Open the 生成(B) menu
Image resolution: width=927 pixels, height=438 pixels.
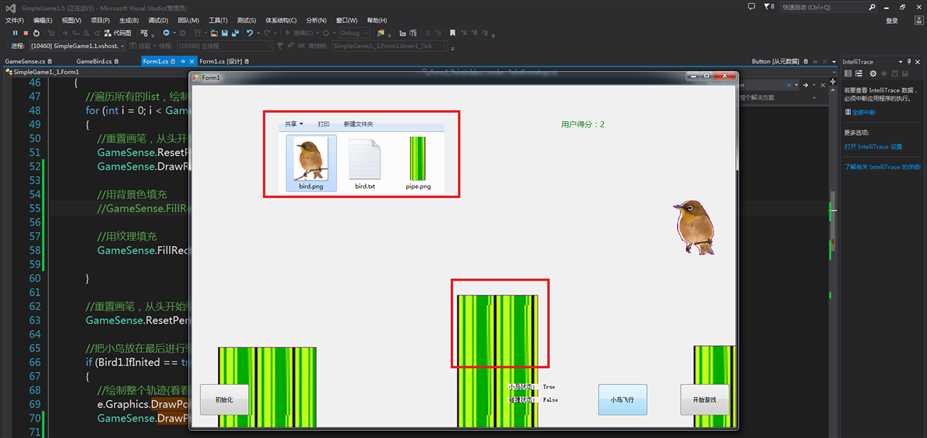click(129, 20)
